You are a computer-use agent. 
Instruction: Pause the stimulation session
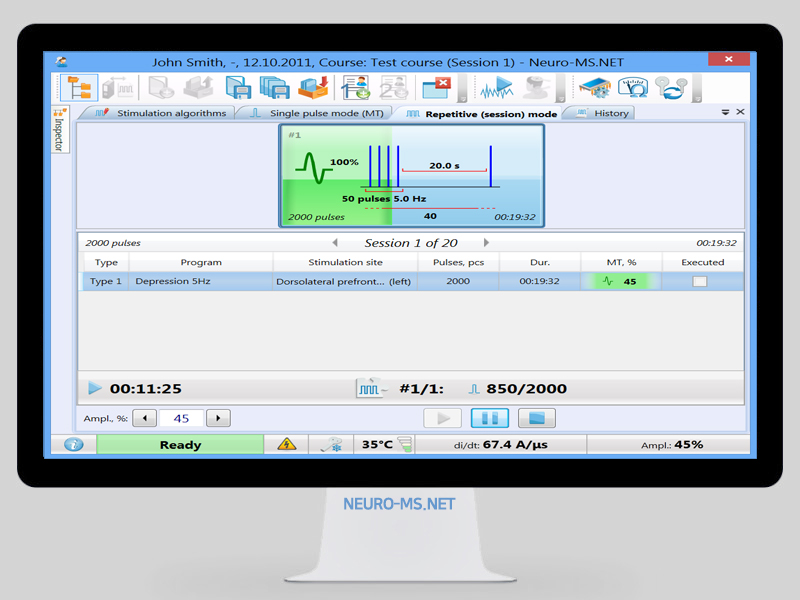(x=489, y=418)
